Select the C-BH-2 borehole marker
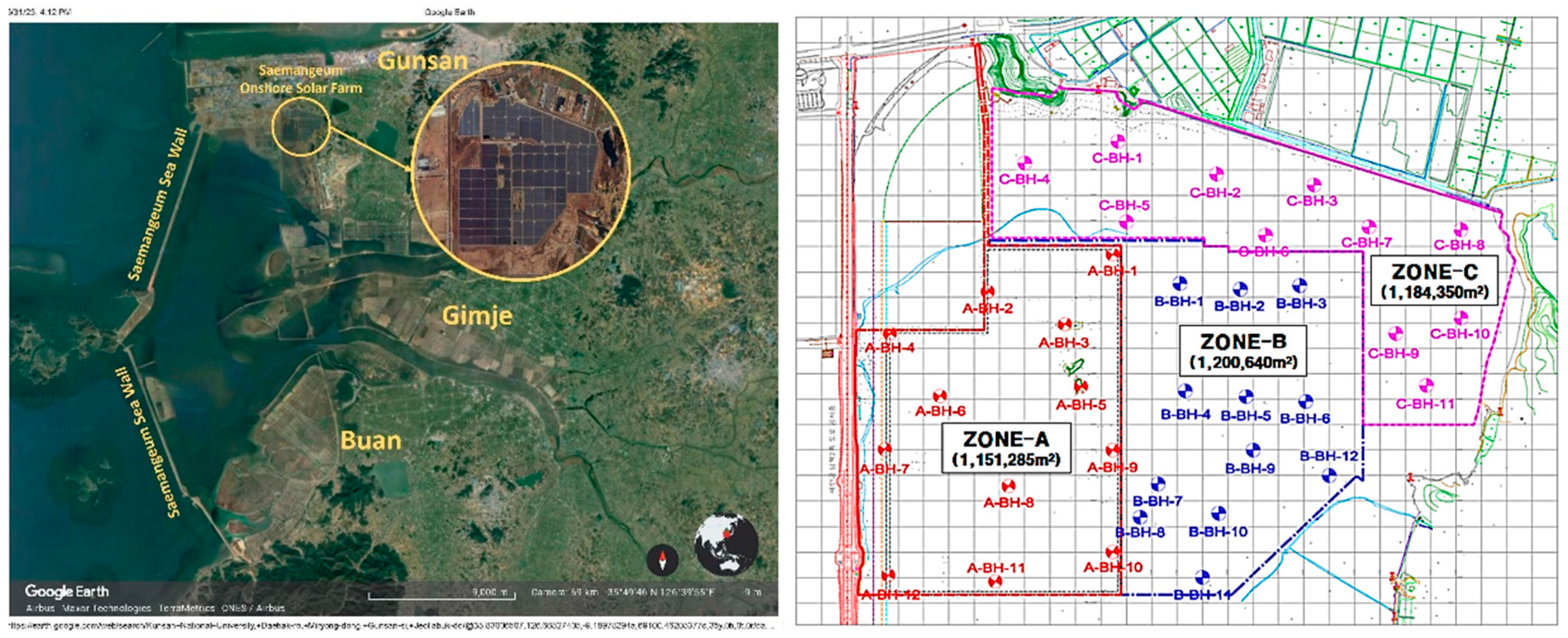 pos(1216,175)
